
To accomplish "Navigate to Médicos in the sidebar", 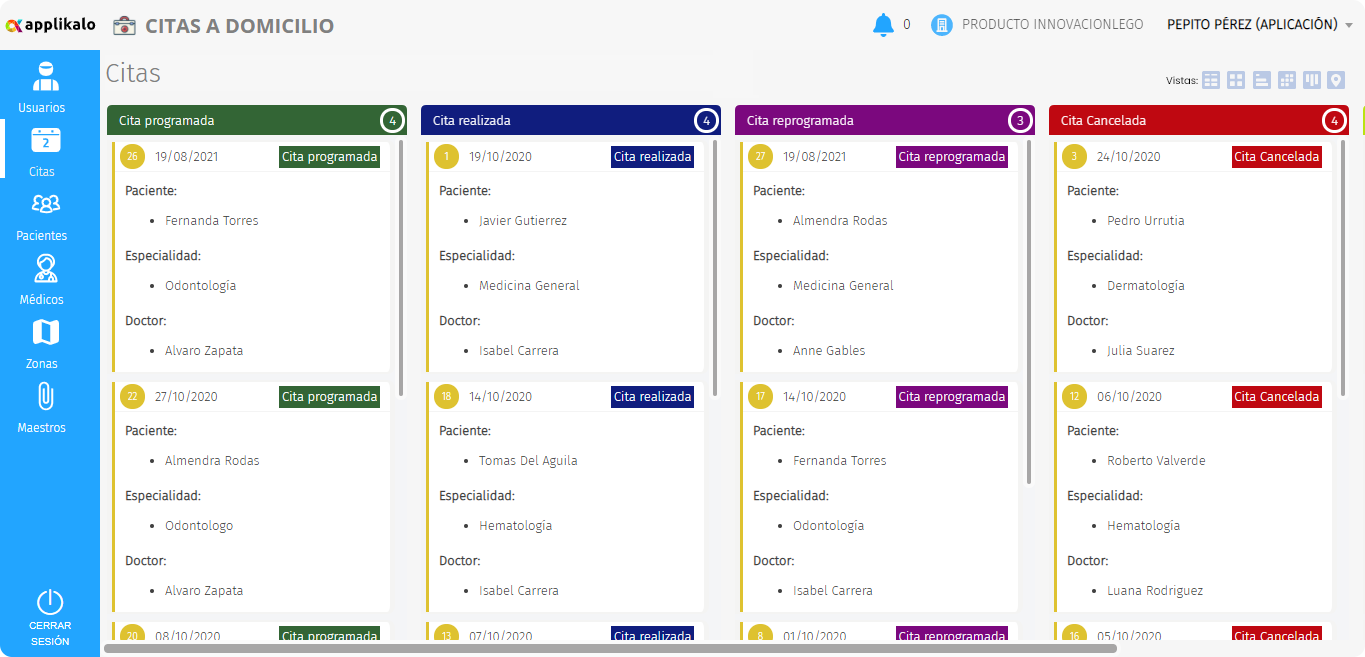I will coord(42,279).
